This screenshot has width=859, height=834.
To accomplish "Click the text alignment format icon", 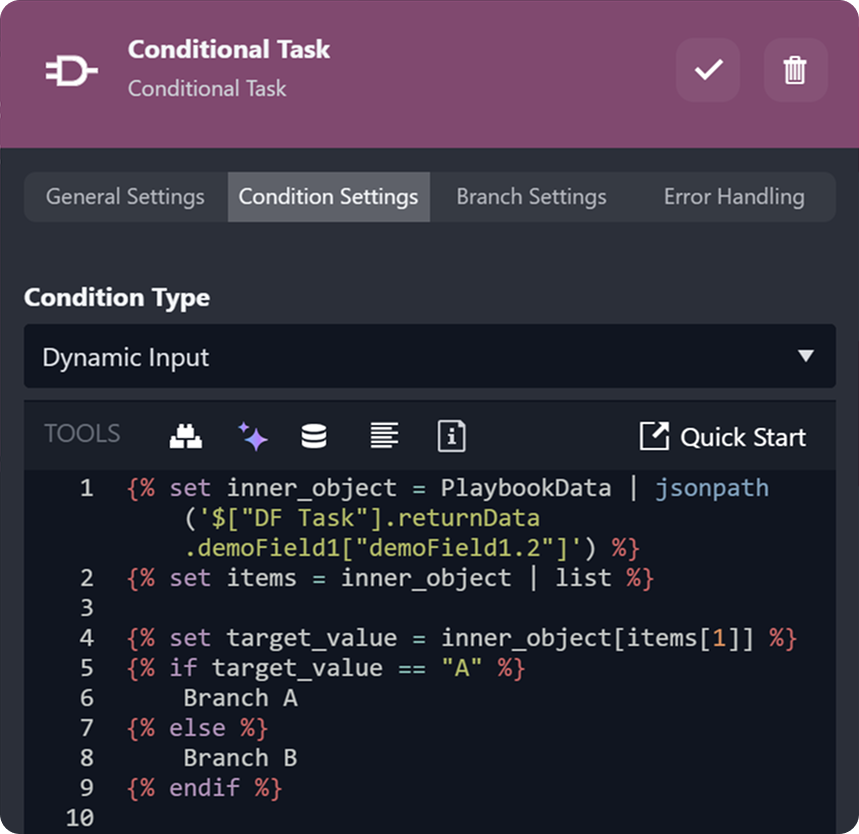I will pos(384,436).
